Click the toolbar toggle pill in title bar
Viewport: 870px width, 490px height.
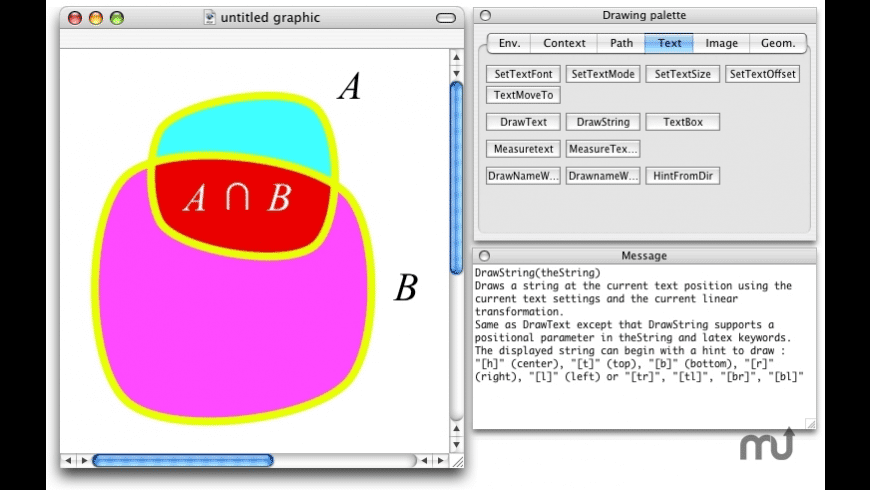click(445, 18)
